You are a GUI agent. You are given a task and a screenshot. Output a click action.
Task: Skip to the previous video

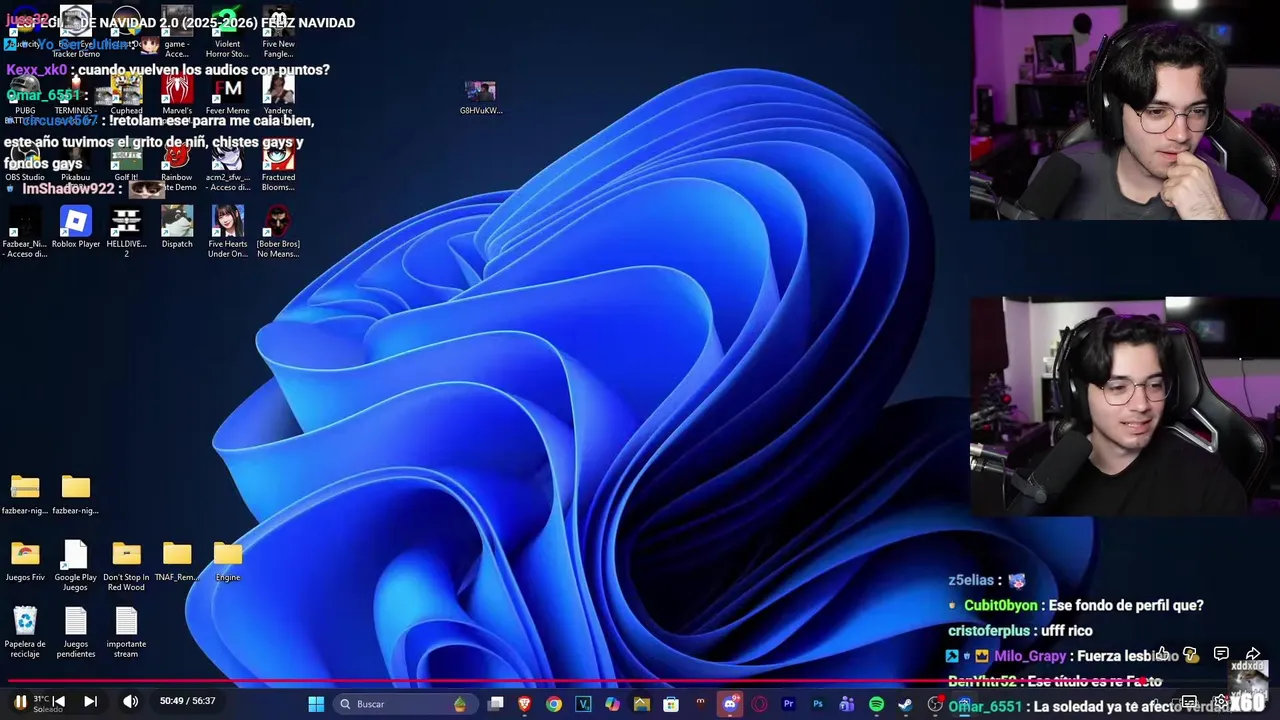click(59, 702)
